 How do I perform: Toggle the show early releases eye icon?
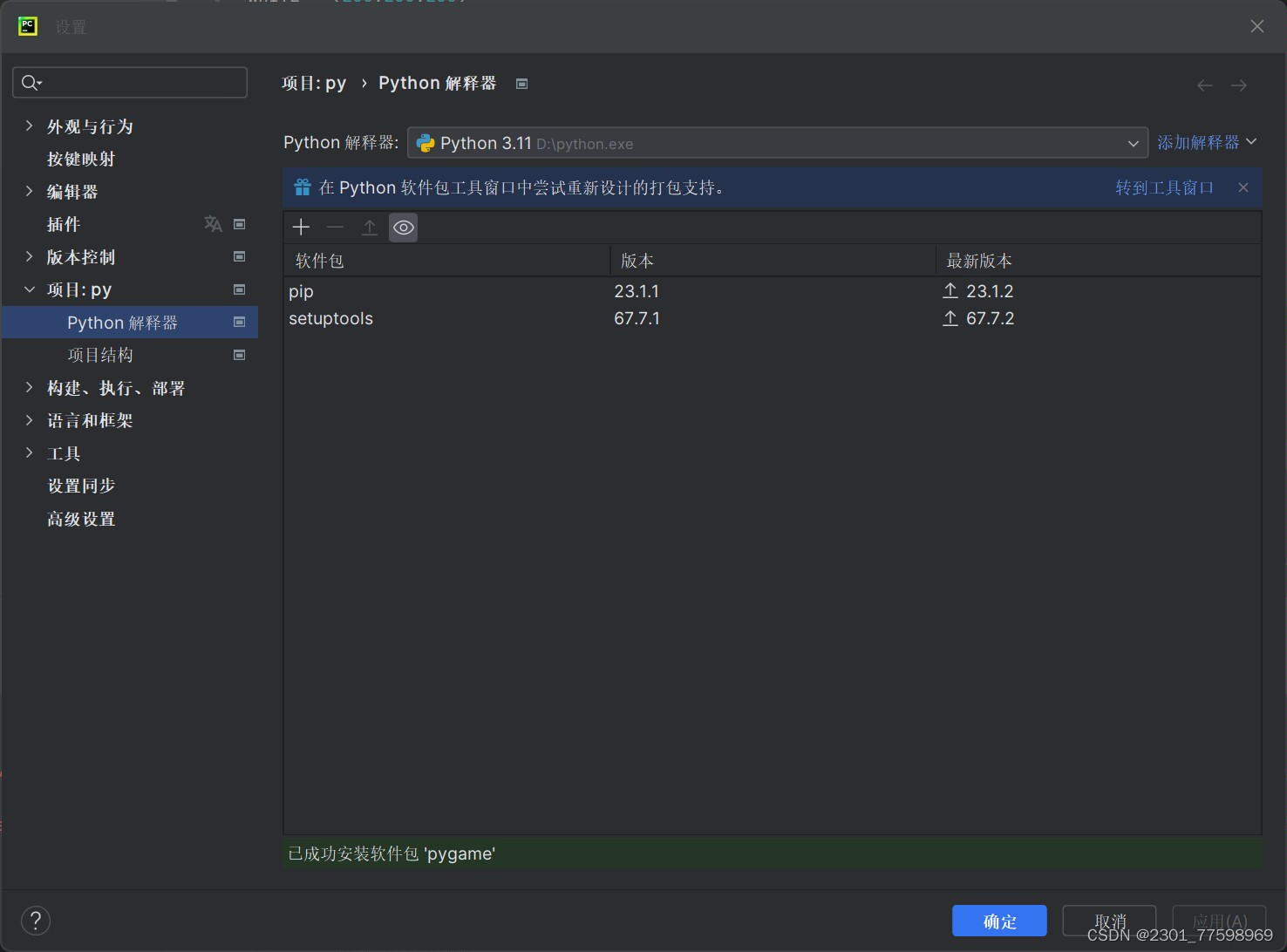point(403,228)
